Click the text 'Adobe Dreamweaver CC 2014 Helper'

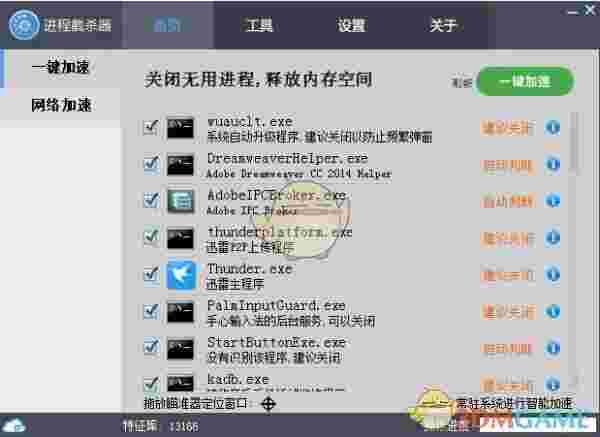298,174
